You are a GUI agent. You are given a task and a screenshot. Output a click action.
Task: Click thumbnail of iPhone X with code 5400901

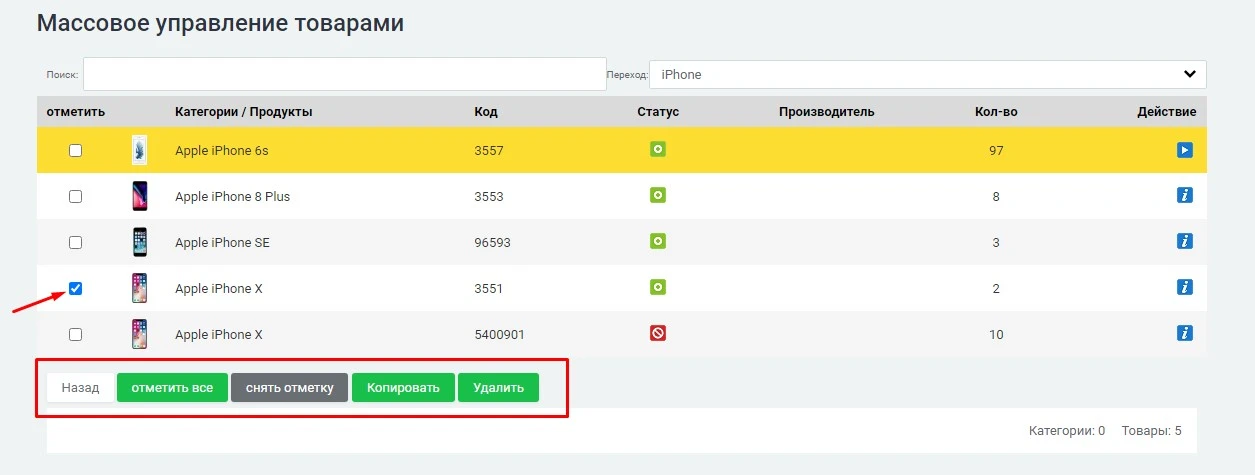tap(140, 334)
